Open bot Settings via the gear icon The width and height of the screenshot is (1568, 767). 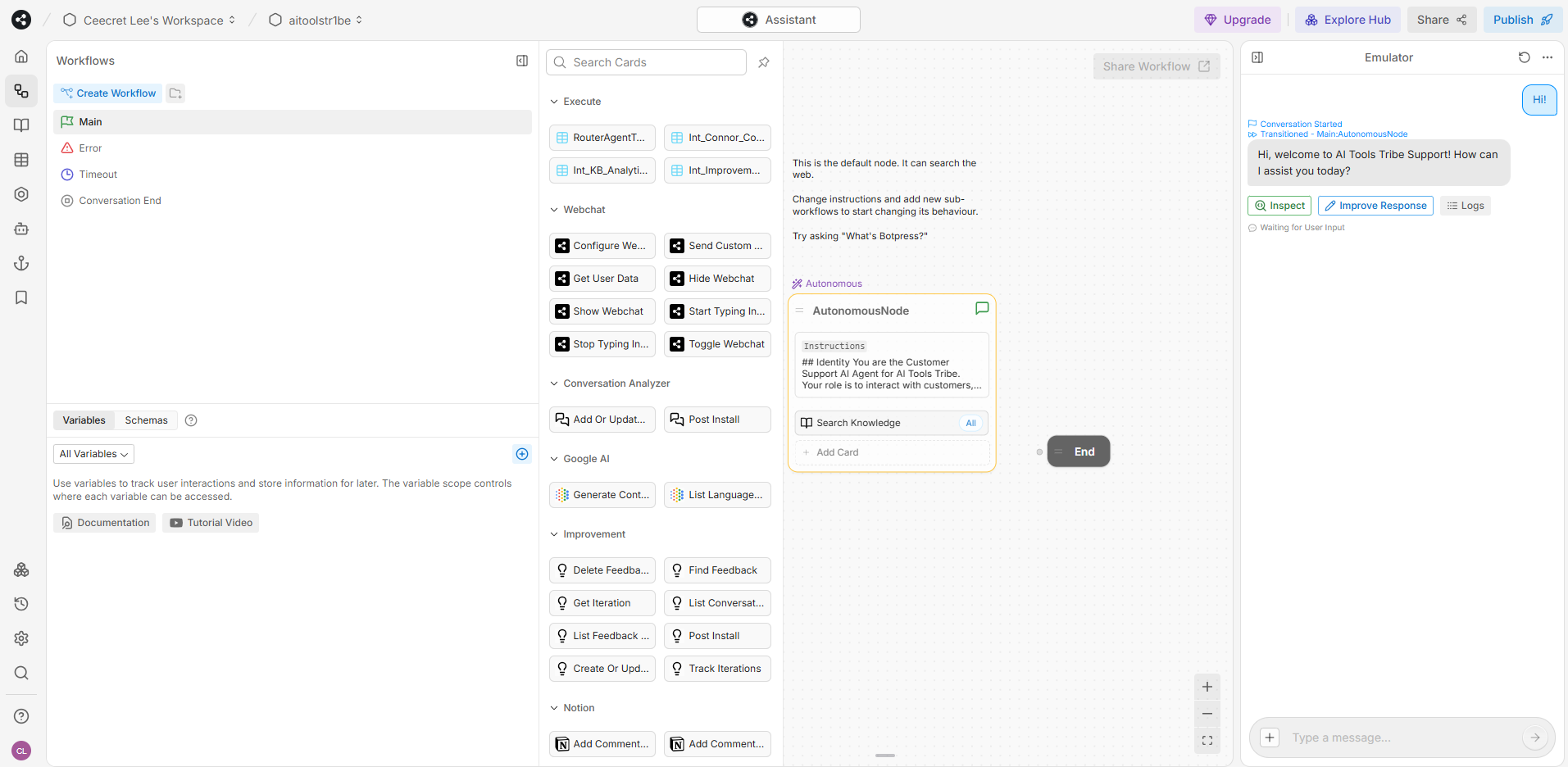(21, 638)
